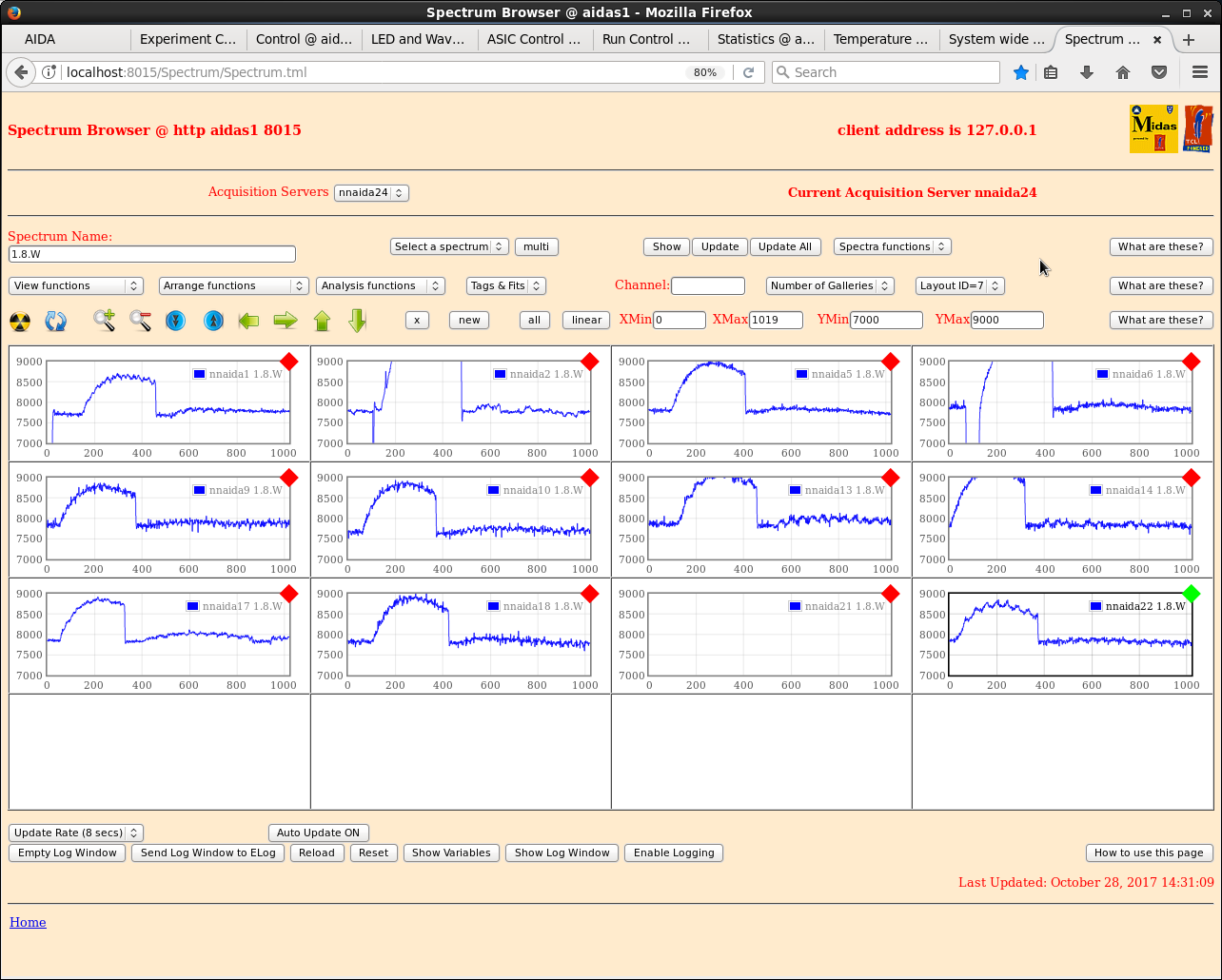Click the red diamond on nnaida21 plot
Viewport: 1222px width, 980px height.
click(891, 594)
